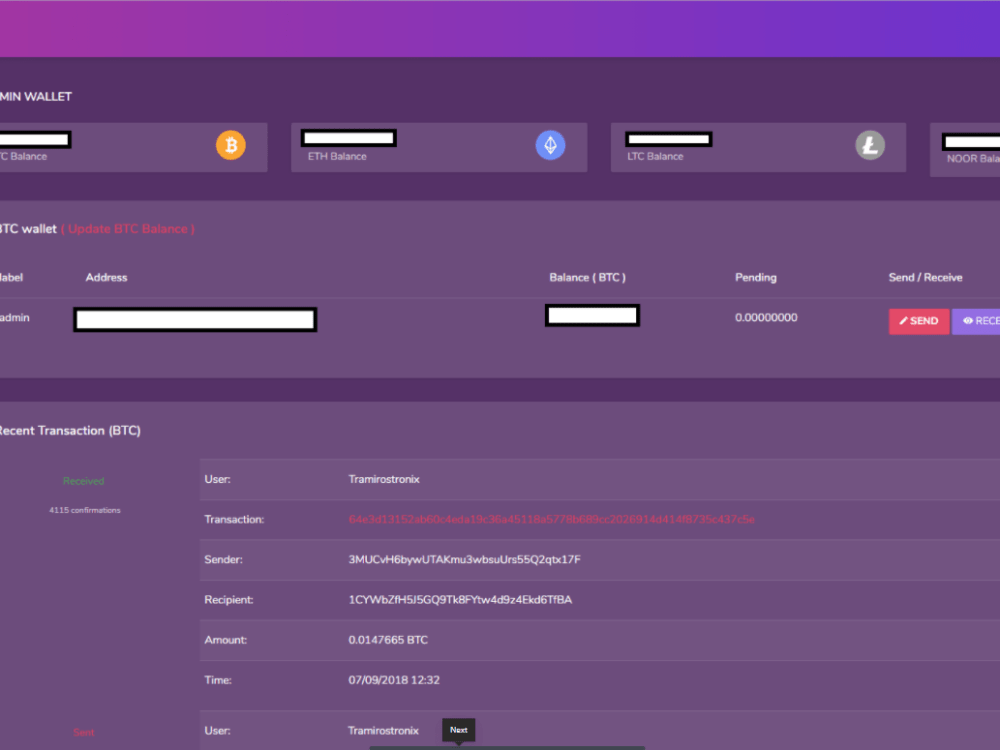Select the admin wallet label

15,318
